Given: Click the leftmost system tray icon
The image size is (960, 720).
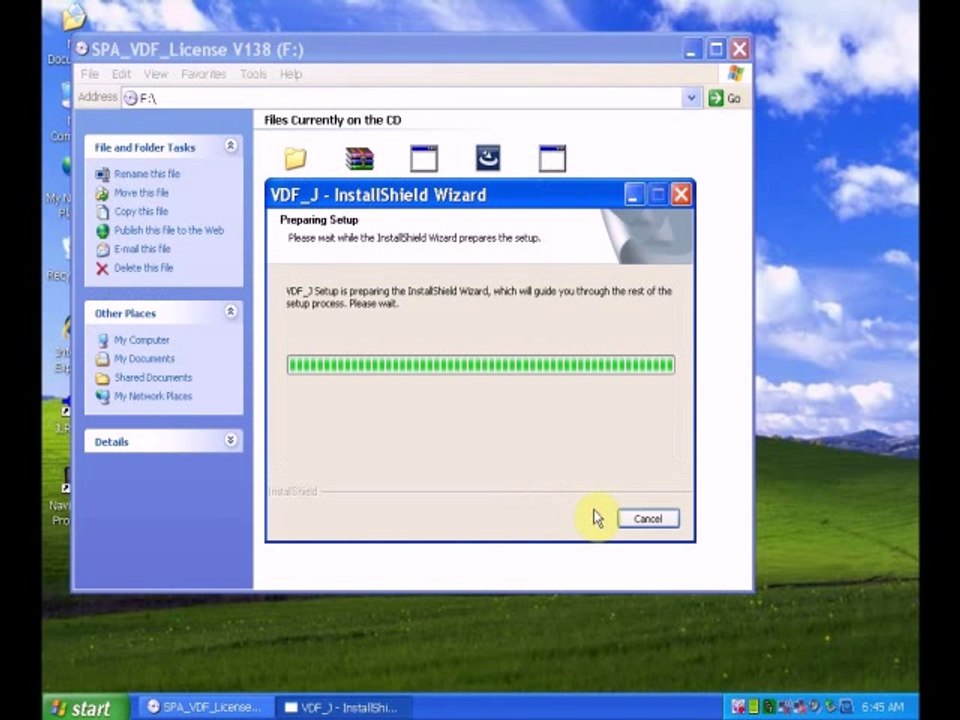Looking at the screenshot, I should coord(738,707).
